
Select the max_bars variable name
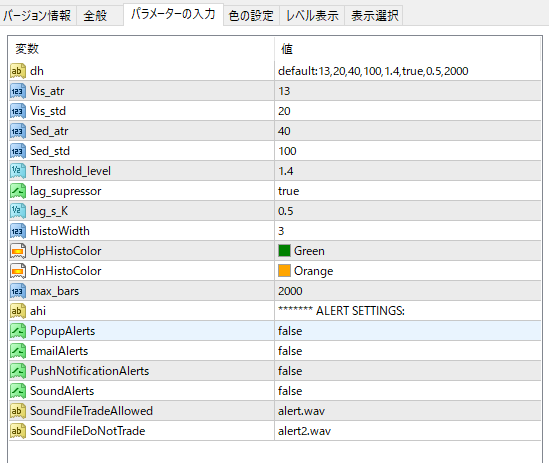[x=55, y=291]
